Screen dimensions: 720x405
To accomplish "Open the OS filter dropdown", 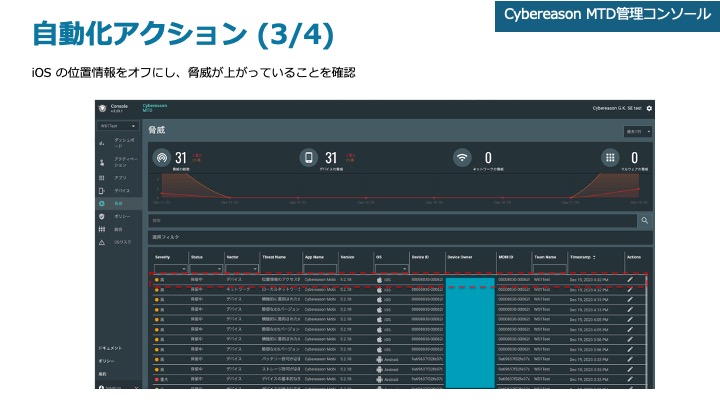I will [392, 269].
